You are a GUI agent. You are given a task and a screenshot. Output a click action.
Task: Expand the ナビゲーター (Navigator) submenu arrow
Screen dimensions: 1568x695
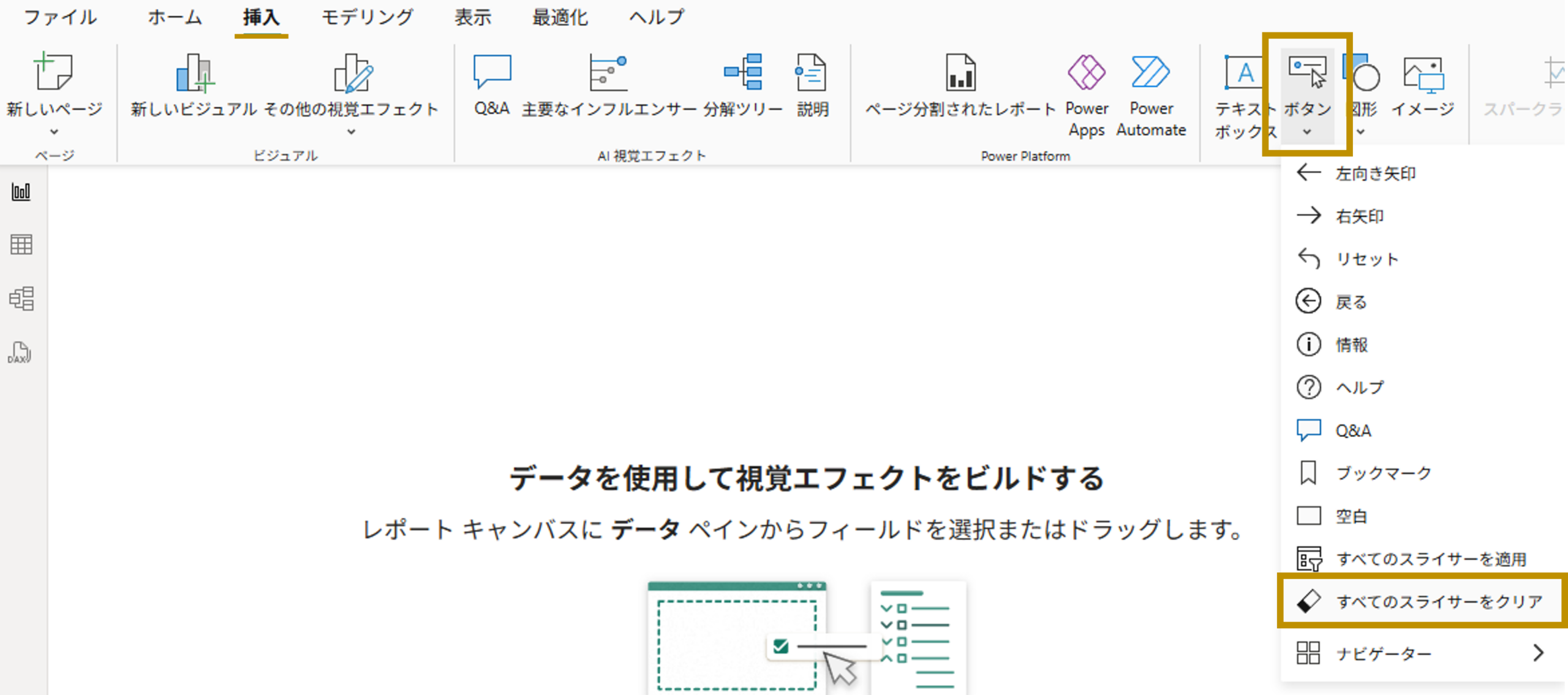point(1538,653)
